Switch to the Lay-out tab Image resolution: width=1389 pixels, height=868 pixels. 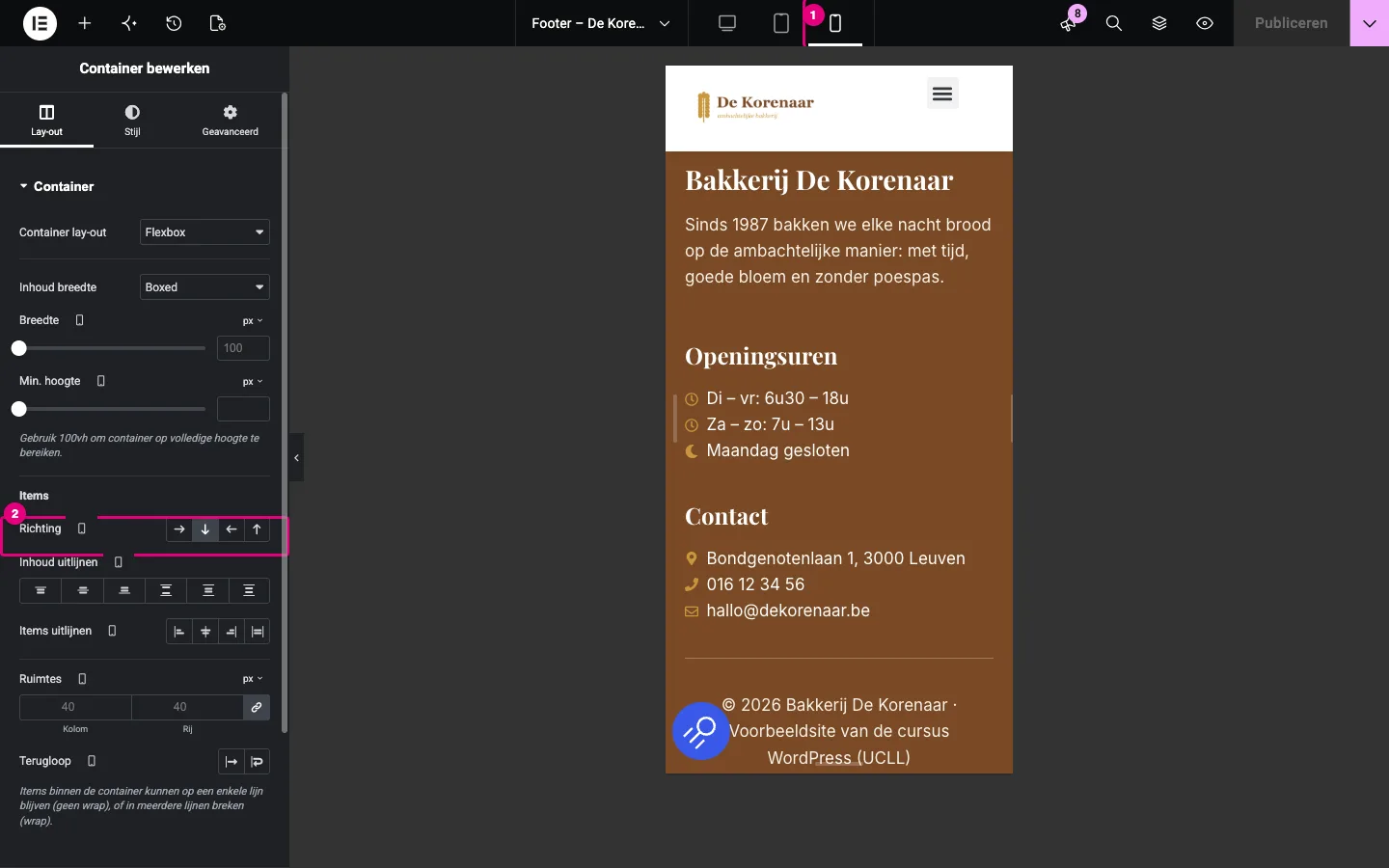(46, 121)
